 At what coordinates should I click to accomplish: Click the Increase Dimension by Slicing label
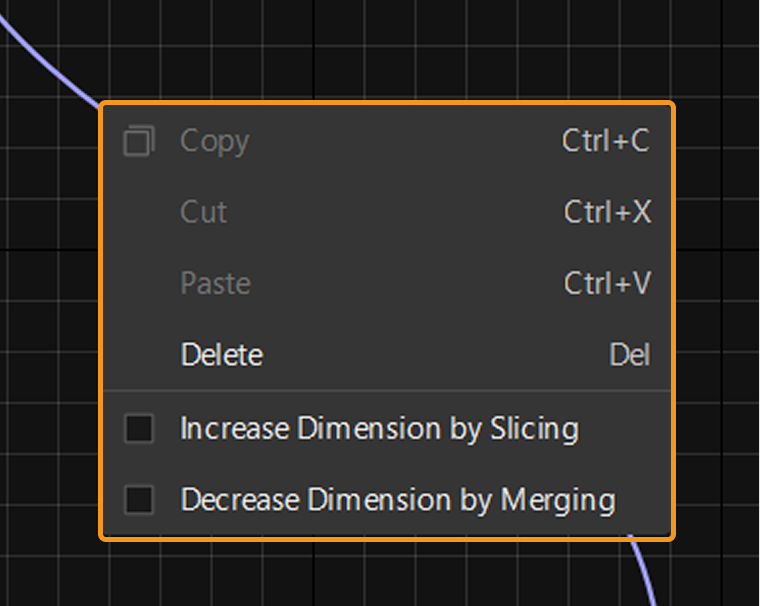pyautogui.click(x=379, y=429)
